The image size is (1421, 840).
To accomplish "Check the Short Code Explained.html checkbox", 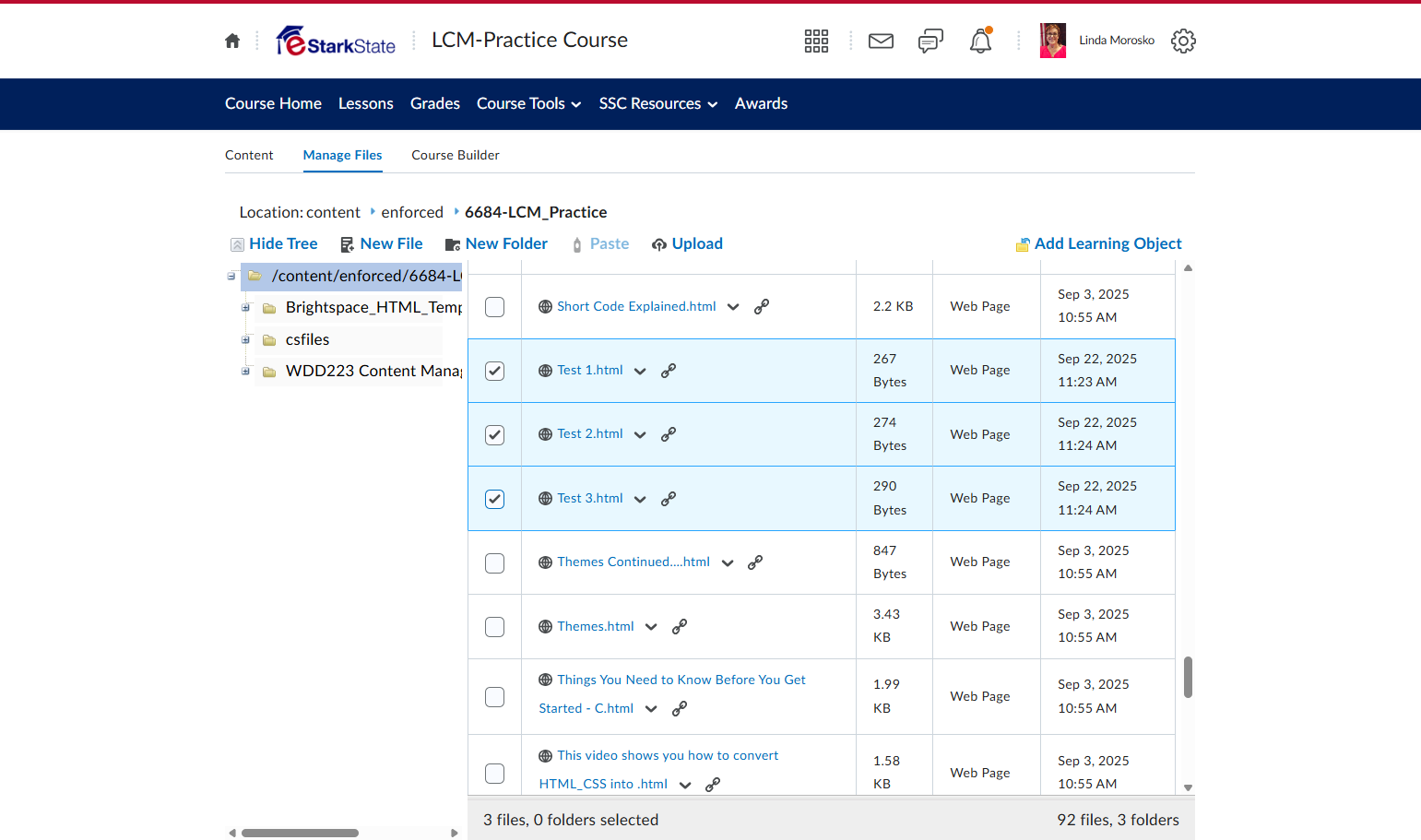I will 495,307.
